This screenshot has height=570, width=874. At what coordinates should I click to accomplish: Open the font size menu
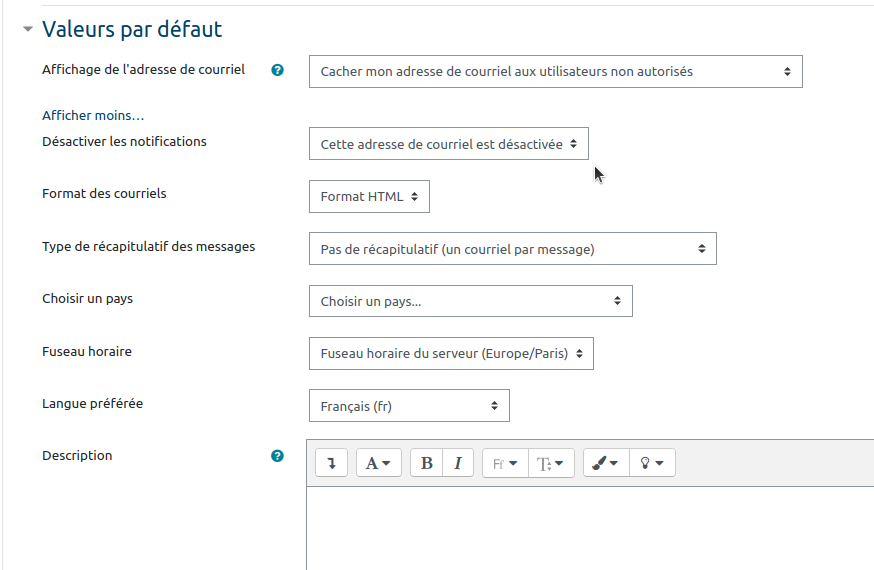point(550,463)
